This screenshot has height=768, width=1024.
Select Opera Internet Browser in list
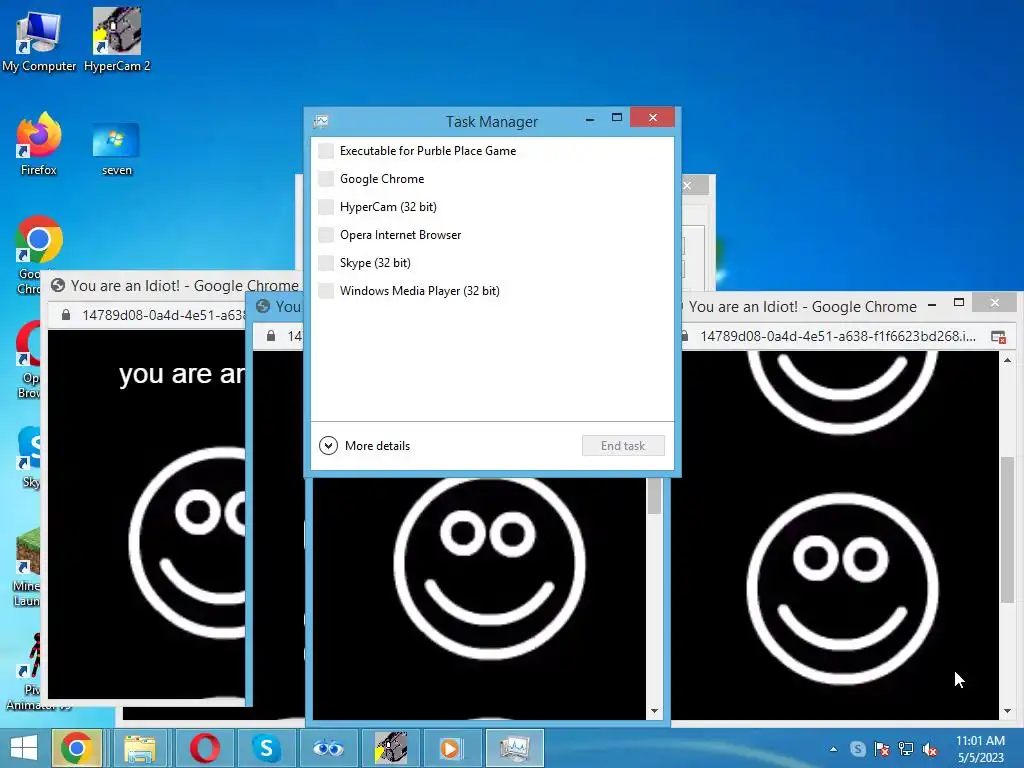pos(492,235)
